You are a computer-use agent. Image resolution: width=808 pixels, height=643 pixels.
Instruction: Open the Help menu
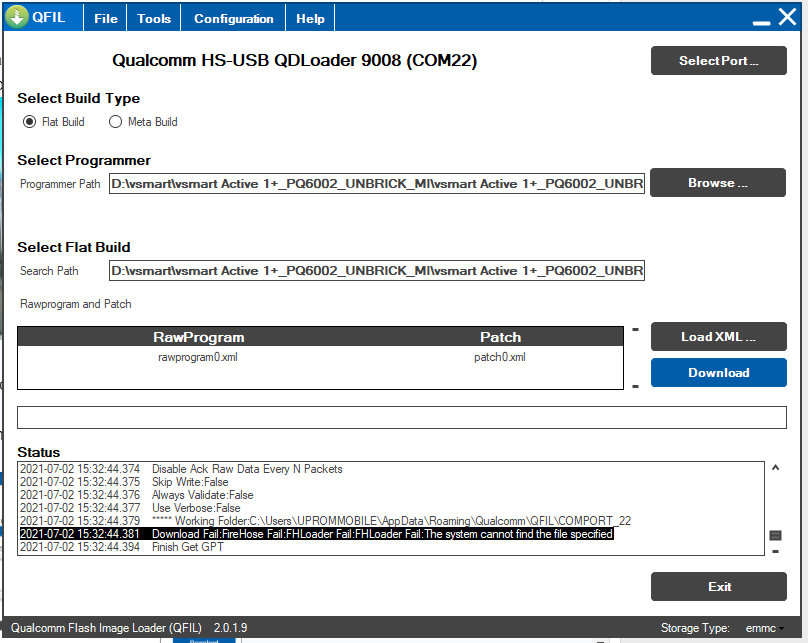pos(310,19)
